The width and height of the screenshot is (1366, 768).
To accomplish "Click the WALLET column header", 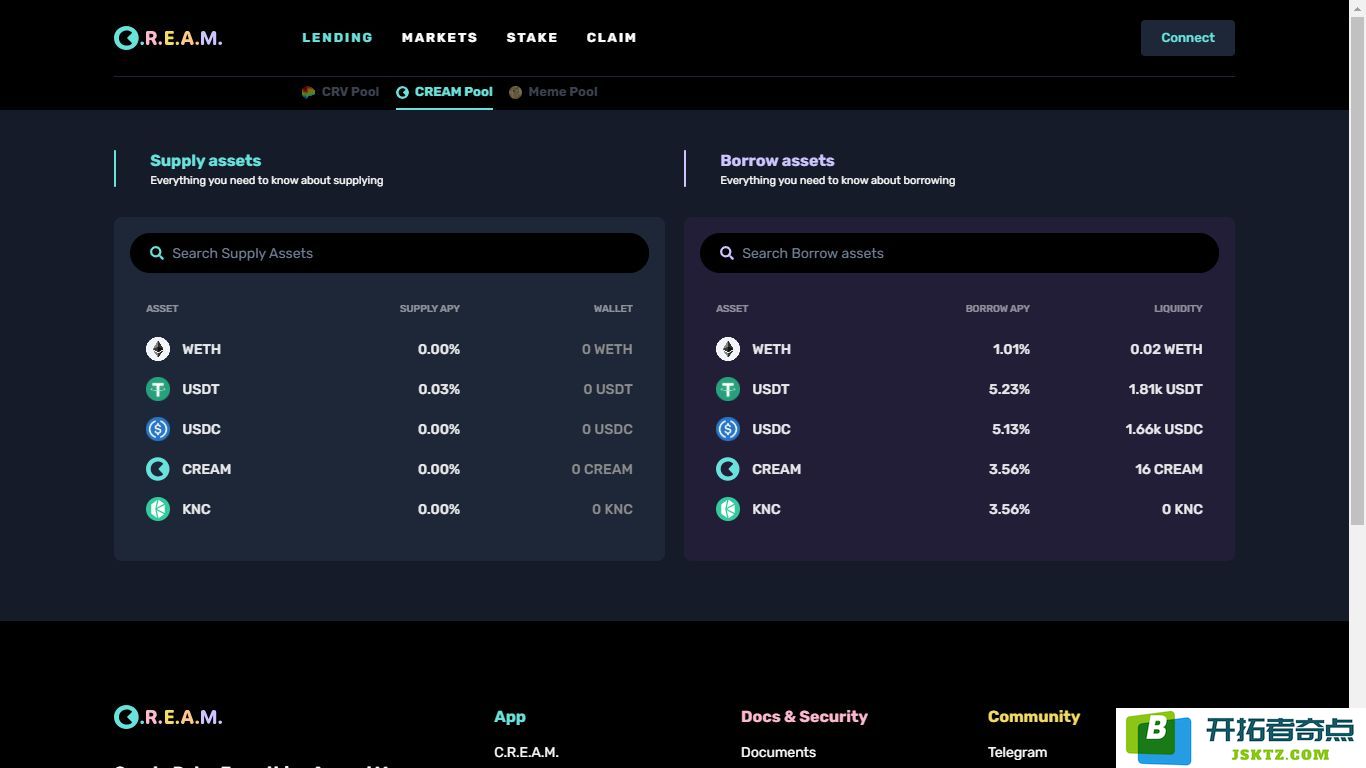I will (x=613, y=308).
